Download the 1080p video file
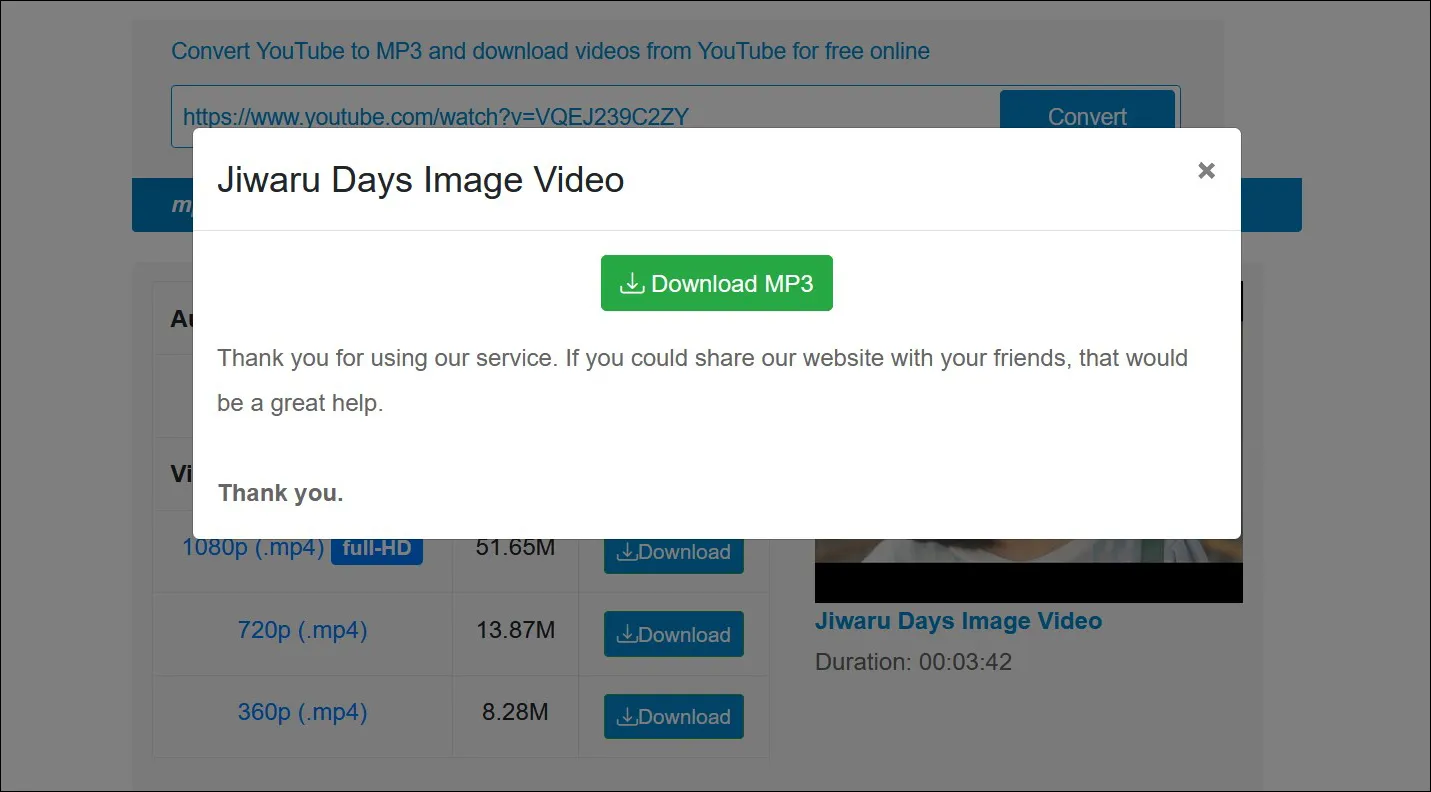 coord(673,553)
